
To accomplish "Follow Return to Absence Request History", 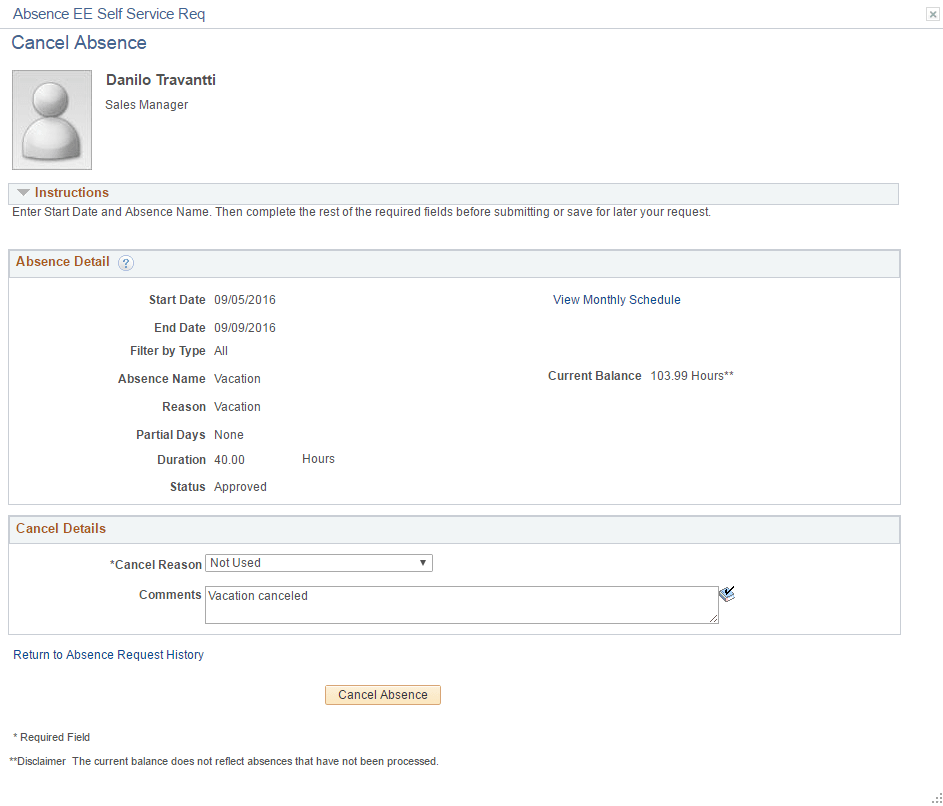I will [x=108, y=654].
